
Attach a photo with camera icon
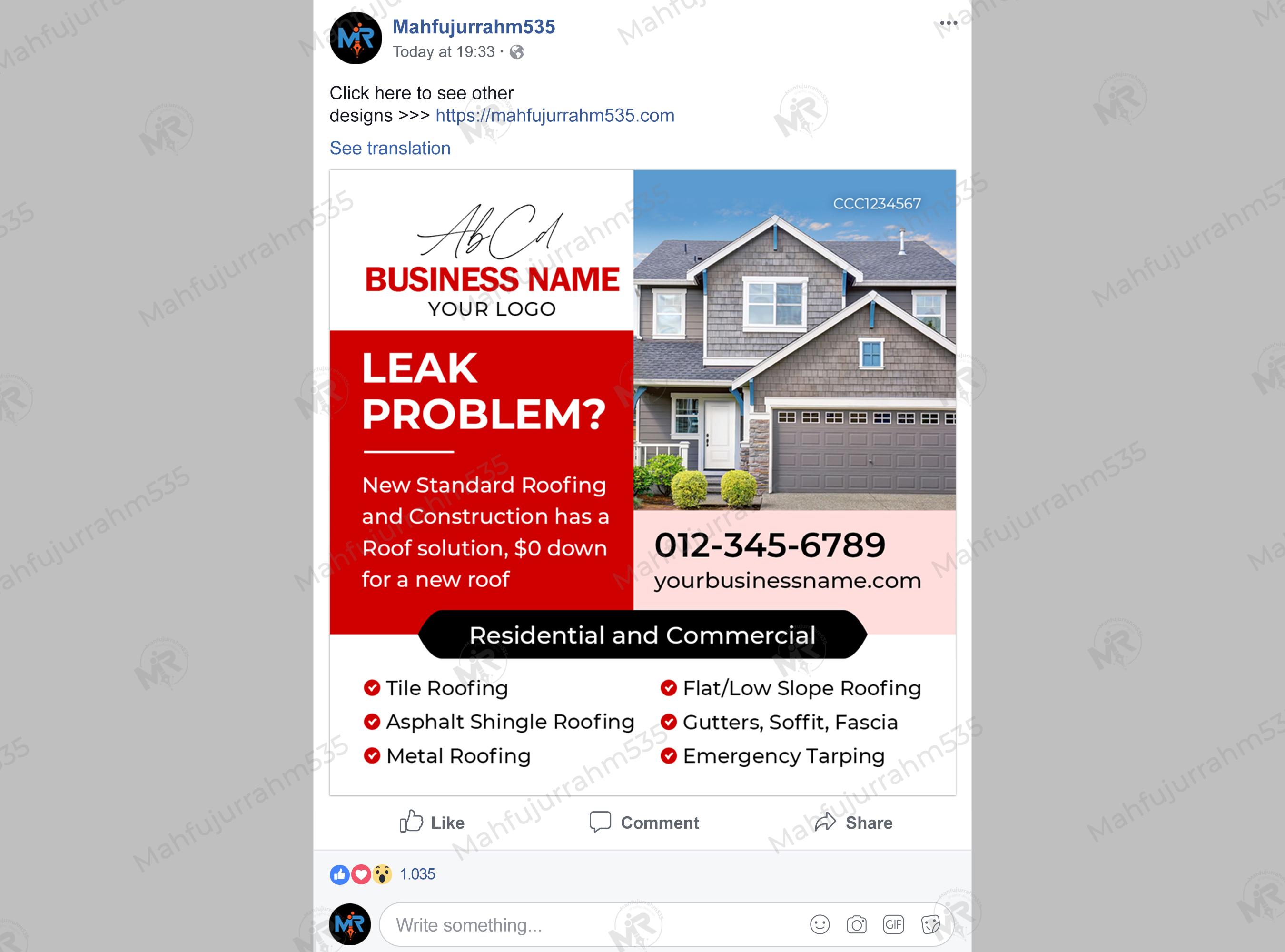(856, 925)
